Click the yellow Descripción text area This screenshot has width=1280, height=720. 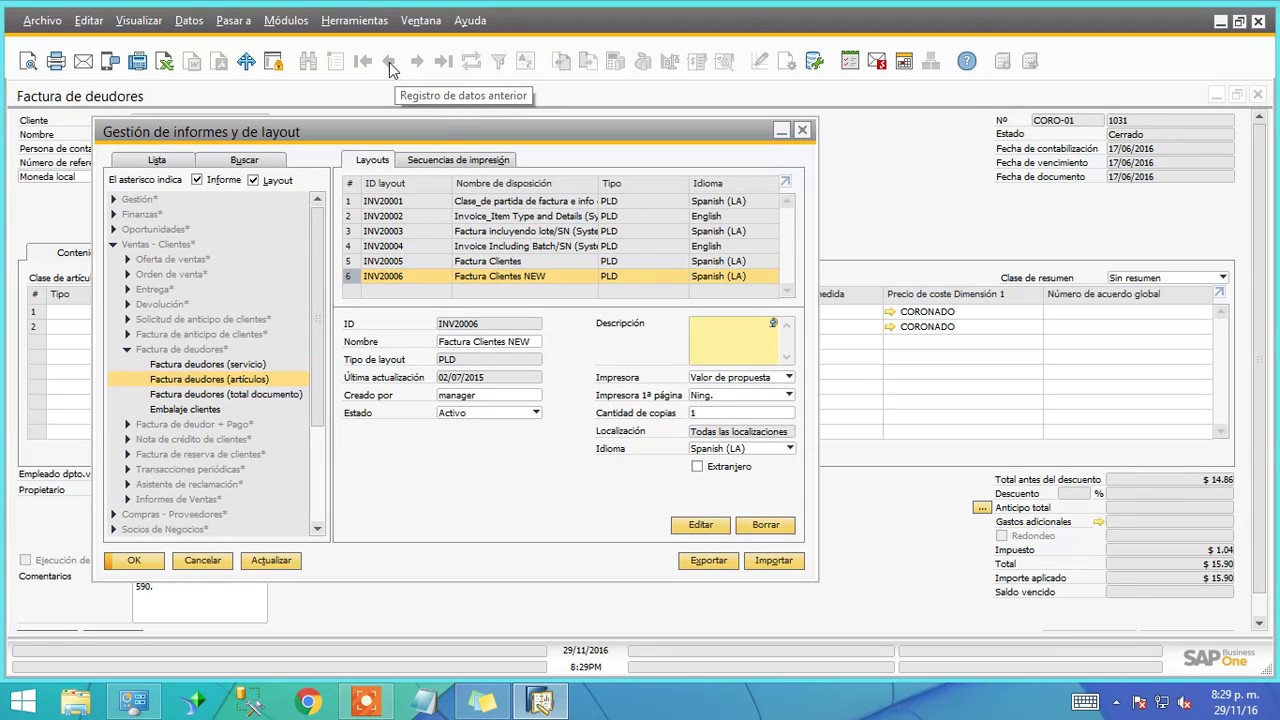click(734, 340)
